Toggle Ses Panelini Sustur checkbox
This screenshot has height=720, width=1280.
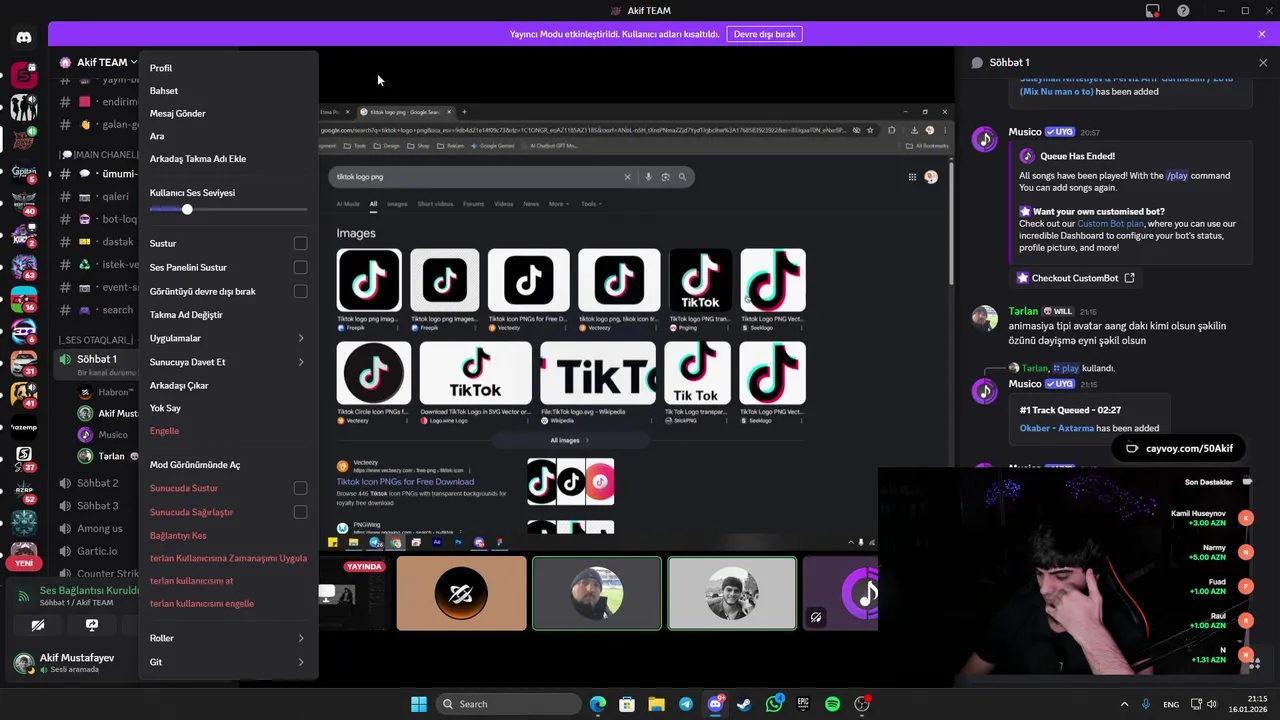point(300,267)
